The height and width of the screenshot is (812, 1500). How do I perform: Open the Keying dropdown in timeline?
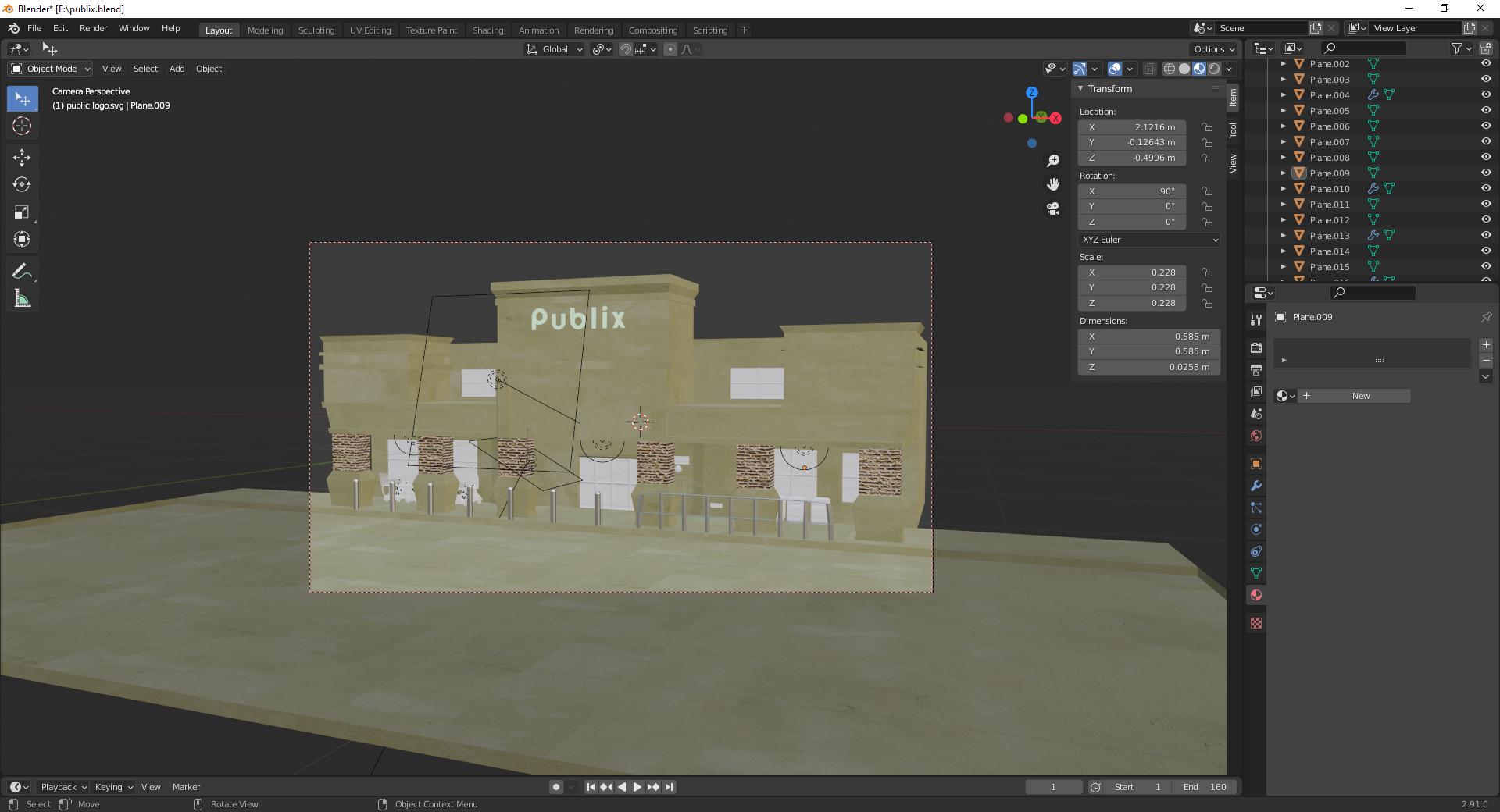(113, 787)
